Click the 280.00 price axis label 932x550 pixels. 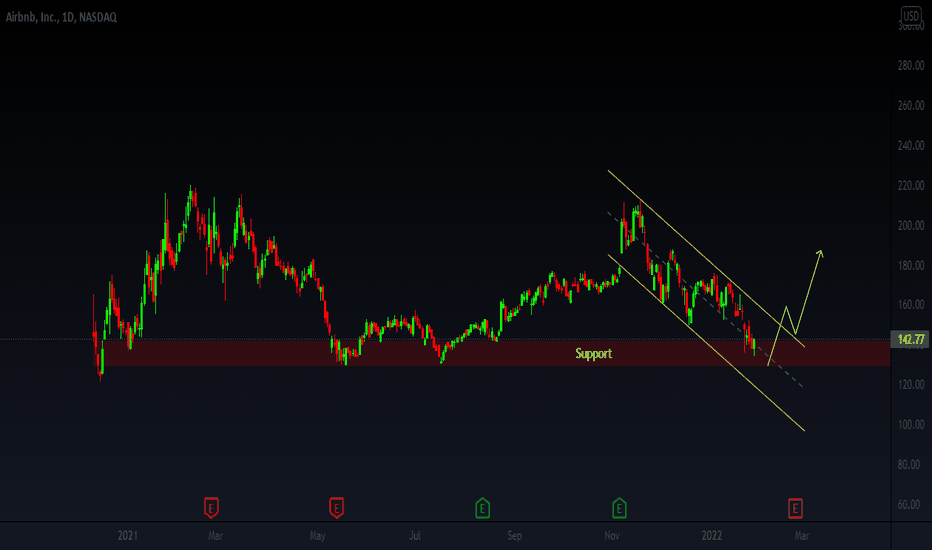click(911, 65)
